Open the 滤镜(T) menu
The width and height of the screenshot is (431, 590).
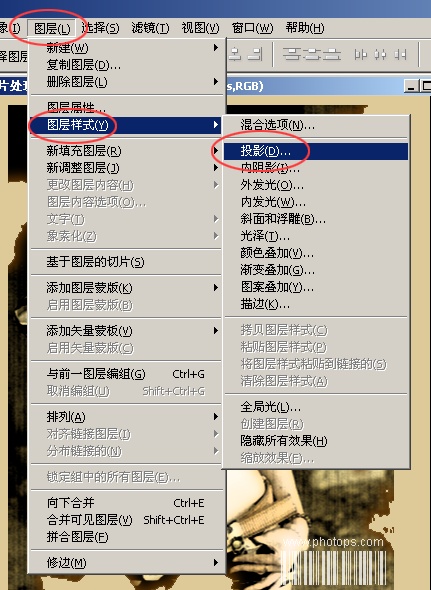pos(150,28)
